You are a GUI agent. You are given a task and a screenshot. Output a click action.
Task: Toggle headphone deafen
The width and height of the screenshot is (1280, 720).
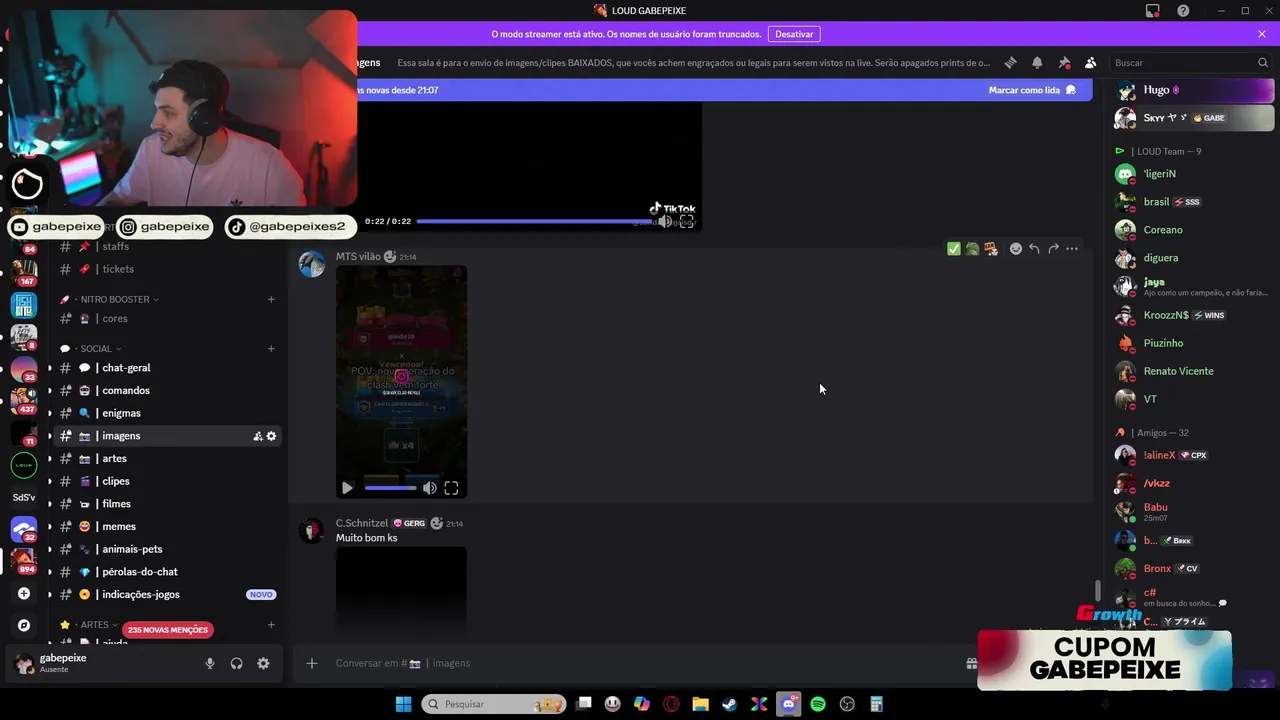pos(237,663)
